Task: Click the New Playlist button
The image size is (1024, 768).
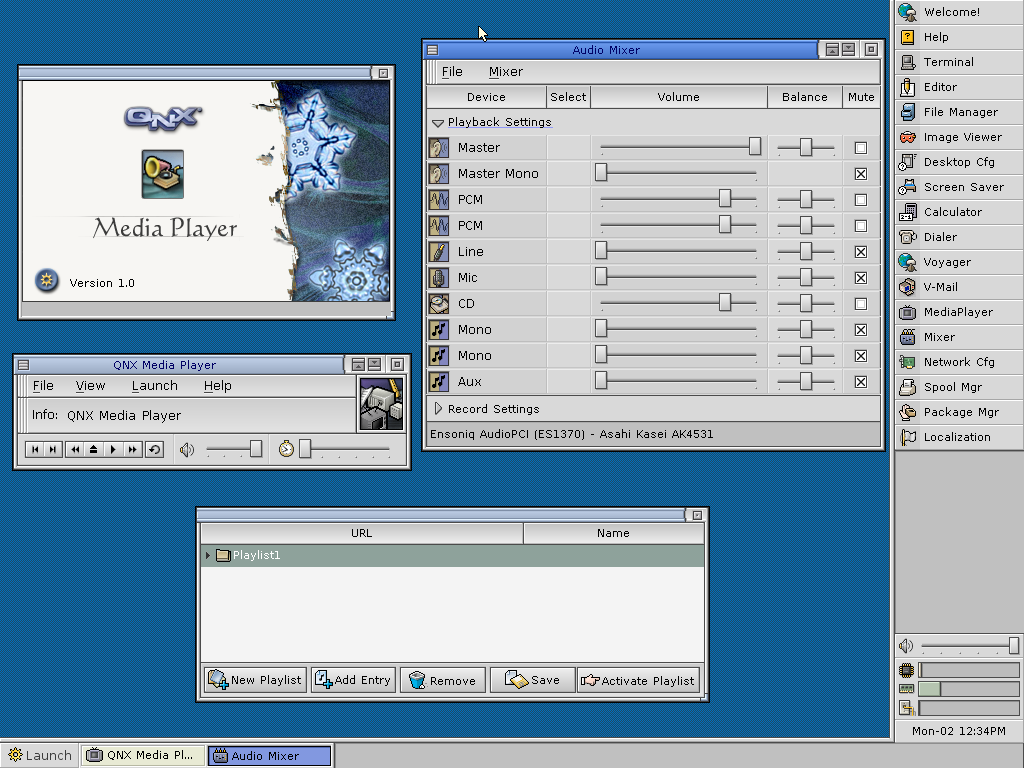Action: 255,680
